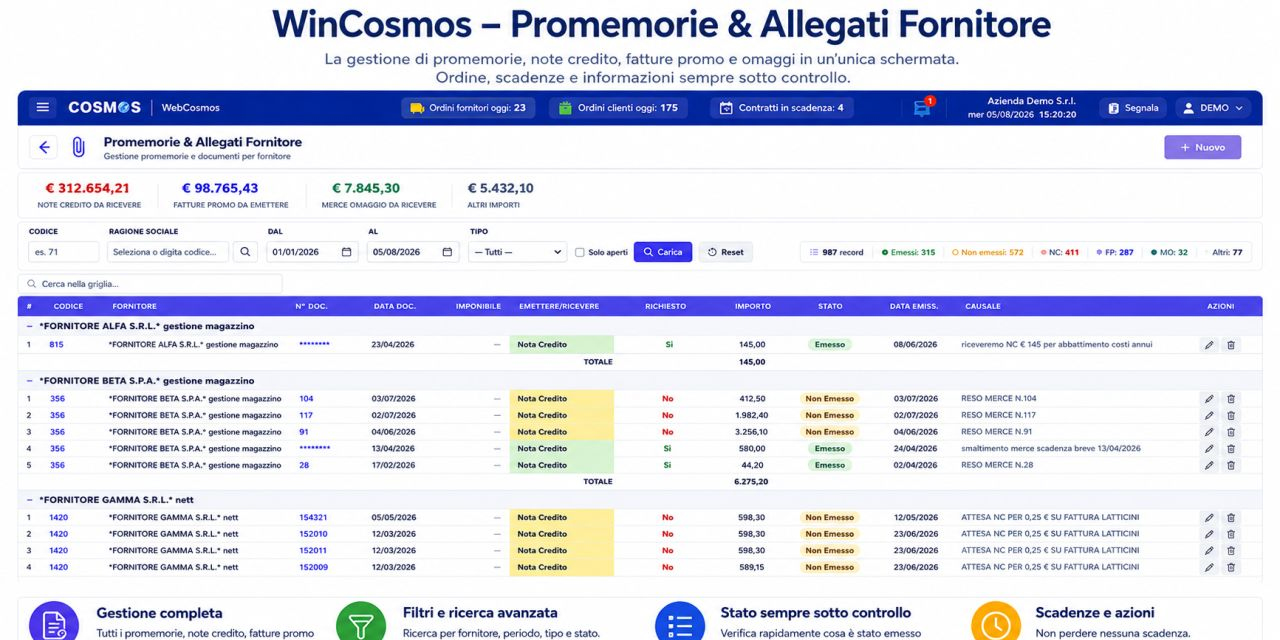Open the Tipo dropdown
Screen dimensions: 1280x640
pos(517,252)
